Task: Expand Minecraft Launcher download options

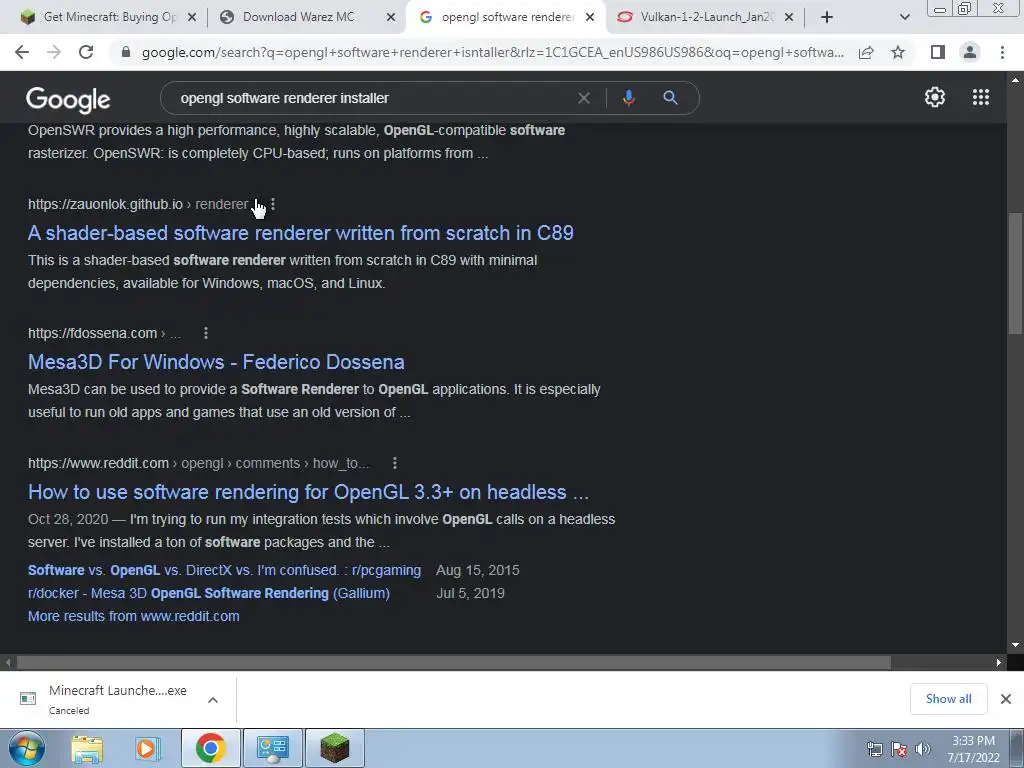Action: (x=213, y=700)
